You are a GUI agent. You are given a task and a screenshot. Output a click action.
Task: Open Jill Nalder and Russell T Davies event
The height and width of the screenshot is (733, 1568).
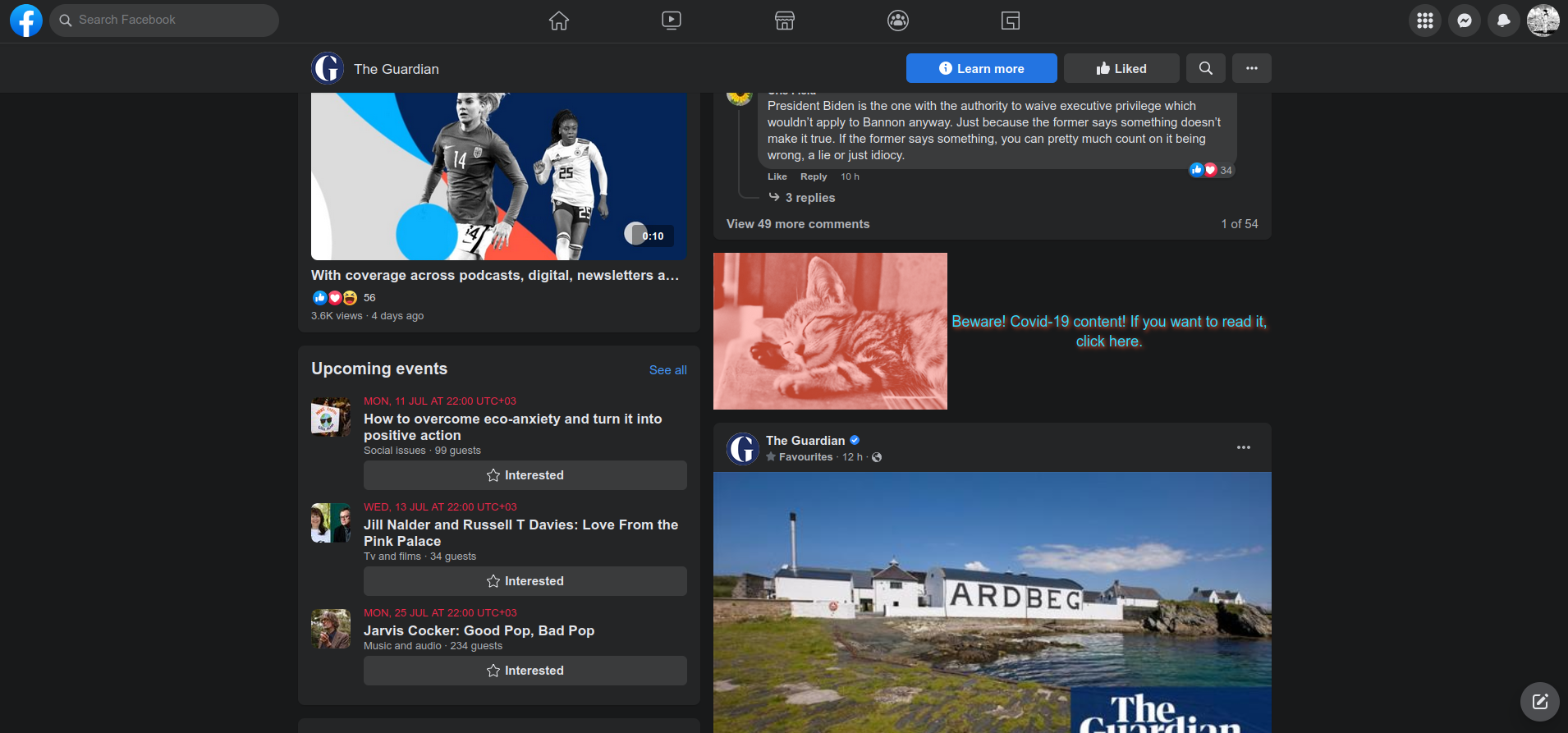pos(521,533)
